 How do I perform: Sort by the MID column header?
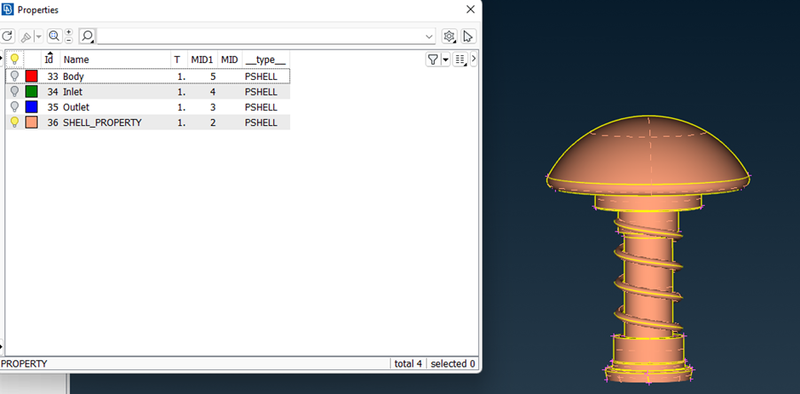point(230,60)
